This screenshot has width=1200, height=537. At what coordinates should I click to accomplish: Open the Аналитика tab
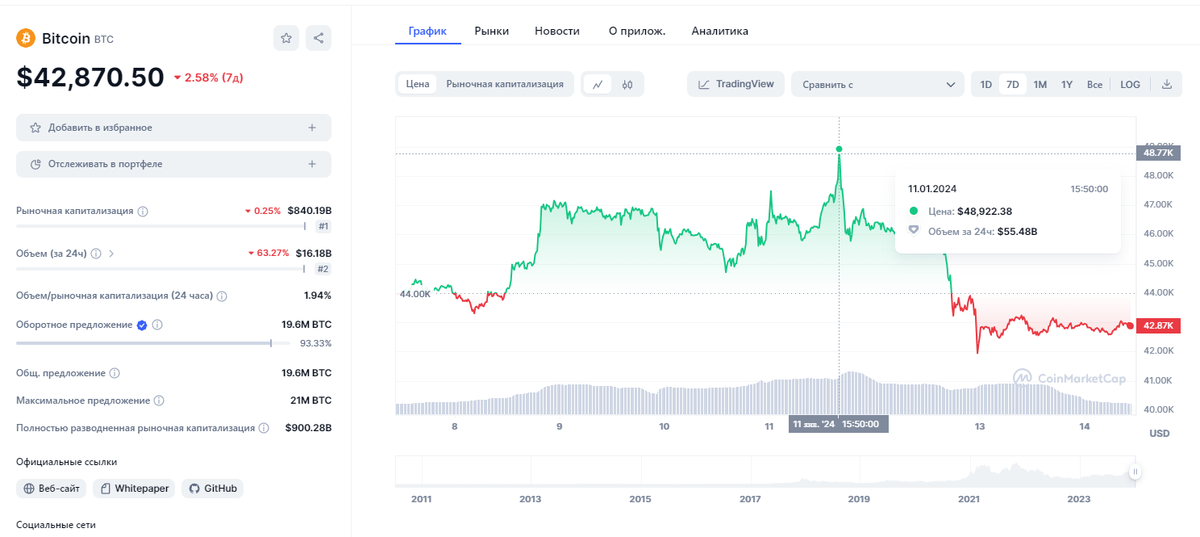(720, 31)
